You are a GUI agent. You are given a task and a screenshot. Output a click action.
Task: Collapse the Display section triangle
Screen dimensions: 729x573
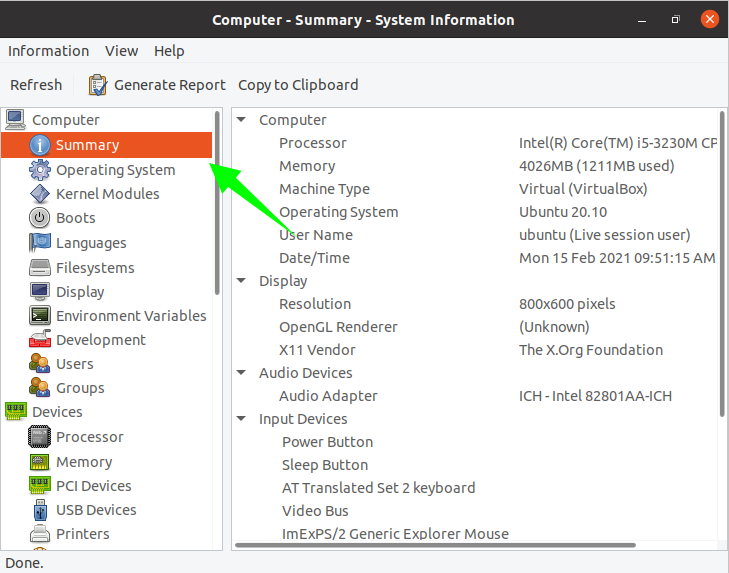pyautogui.click(x=242, y=281)
